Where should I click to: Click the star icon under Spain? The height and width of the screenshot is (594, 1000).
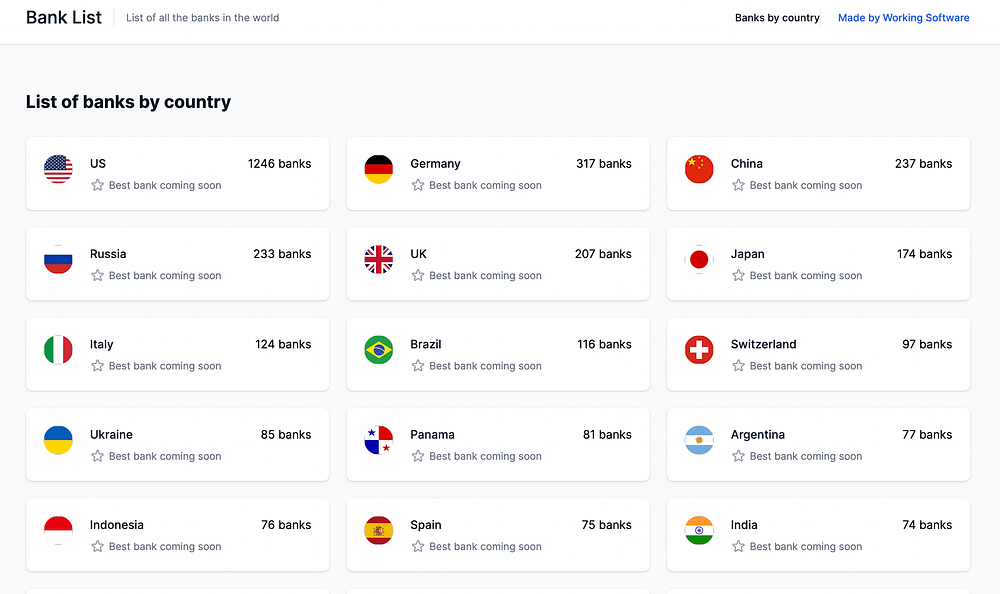pos(418,546)
